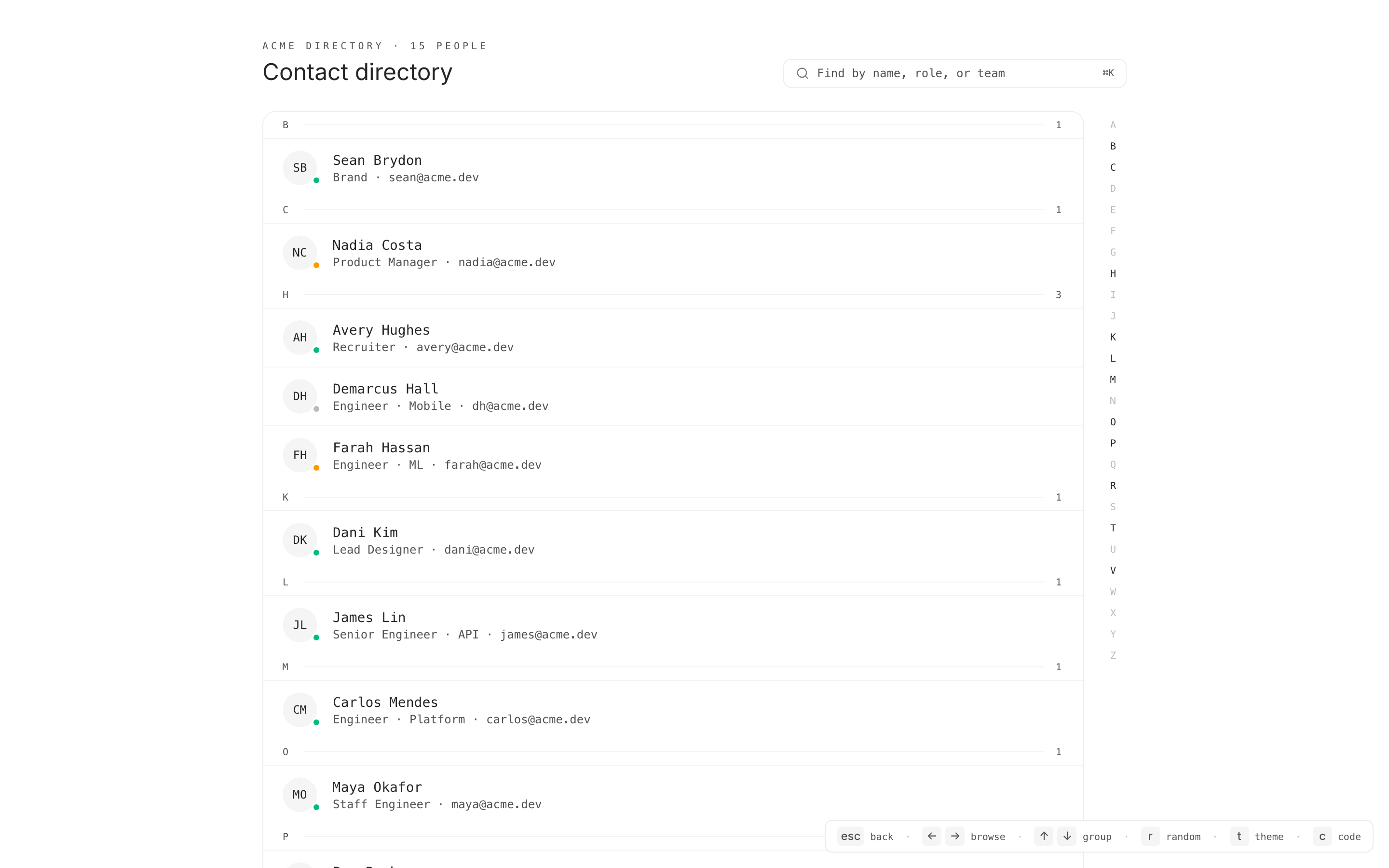This screenshot has width=1389, height=868.
Task: Click the right arrow browse key
Action: point(955,837)
